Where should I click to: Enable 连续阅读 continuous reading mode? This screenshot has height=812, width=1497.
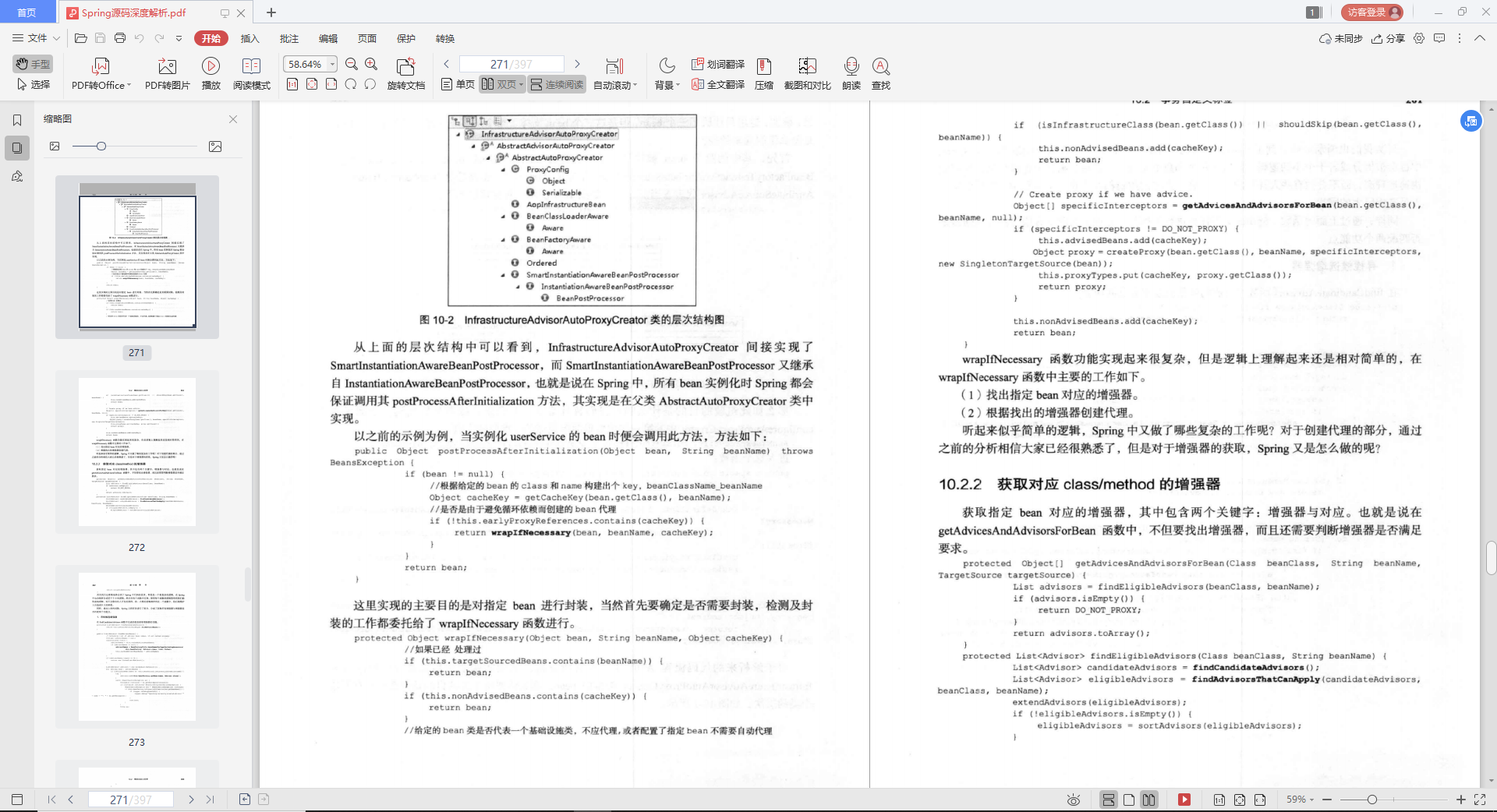tap(556, 84)
